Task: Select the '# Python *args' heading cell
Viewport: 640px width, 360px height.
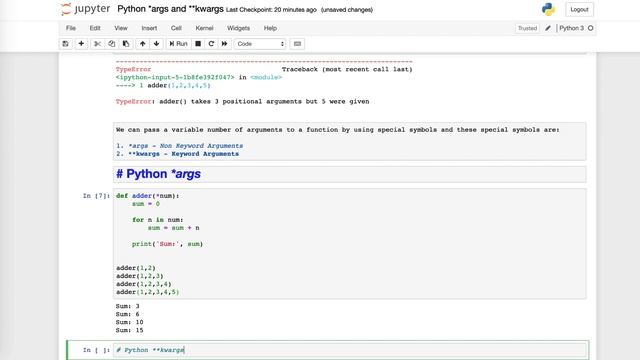Action: click(x=350, y=174)
